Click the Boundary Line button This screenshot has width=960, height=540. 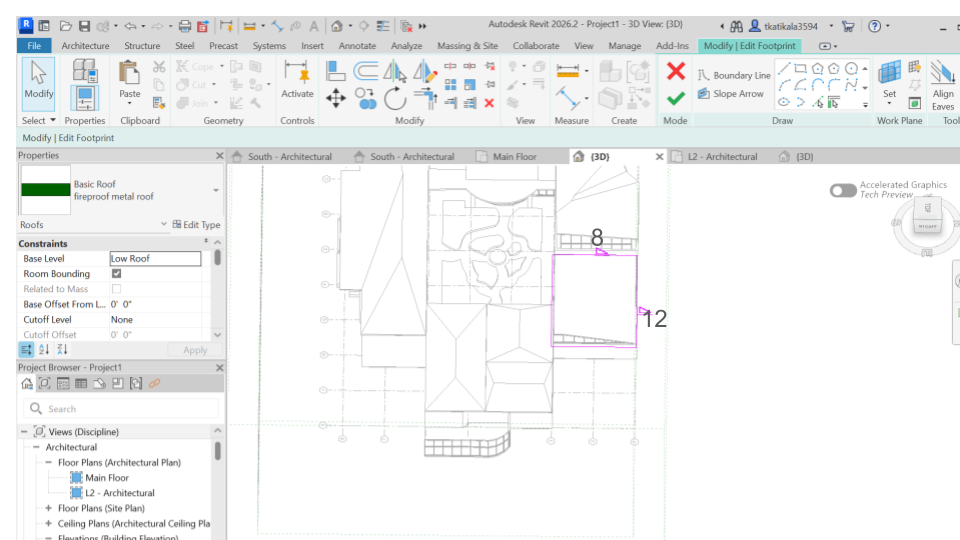(734, 75)
